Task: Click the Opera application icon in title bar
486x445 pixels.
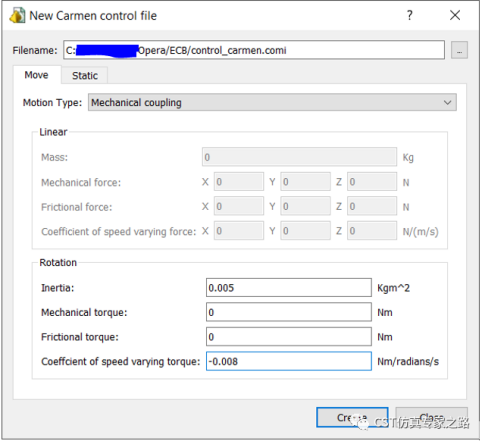Action: click(17, 15)
